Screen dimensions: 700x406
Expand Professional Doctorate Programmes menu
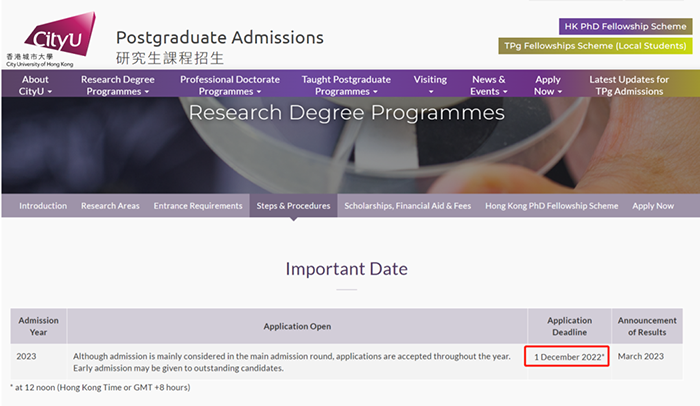click(229, 86)
